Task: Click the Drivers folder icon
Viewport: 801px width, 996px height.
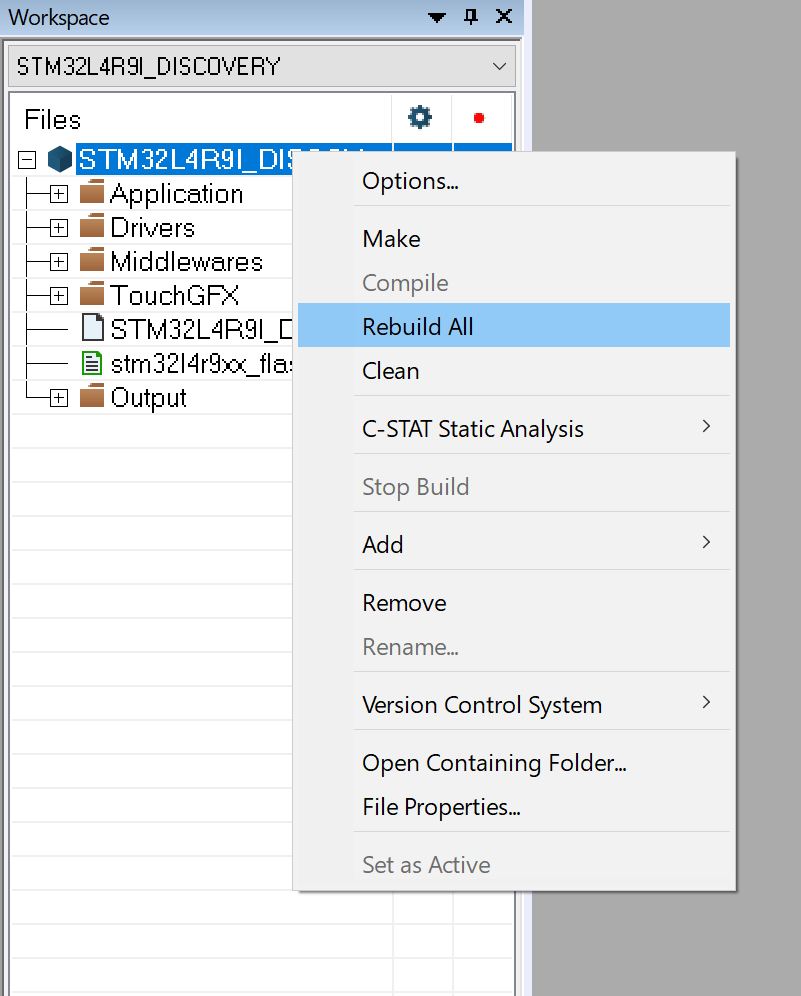Action: pyautogui.click(x=92, y=226)
